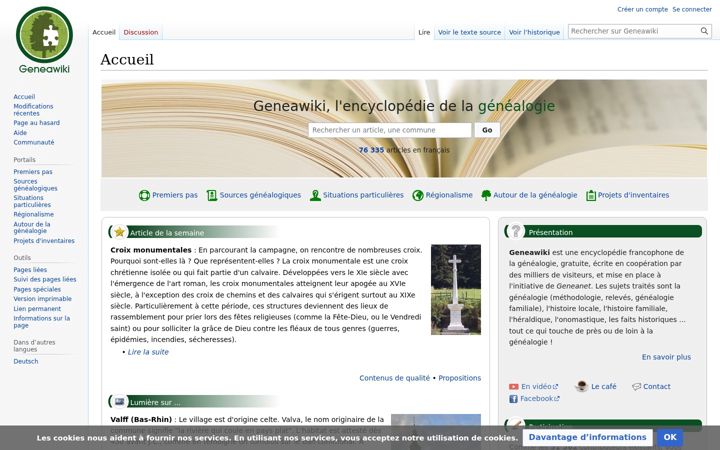Open Voir le texte source tab

(x=469, y=32)
